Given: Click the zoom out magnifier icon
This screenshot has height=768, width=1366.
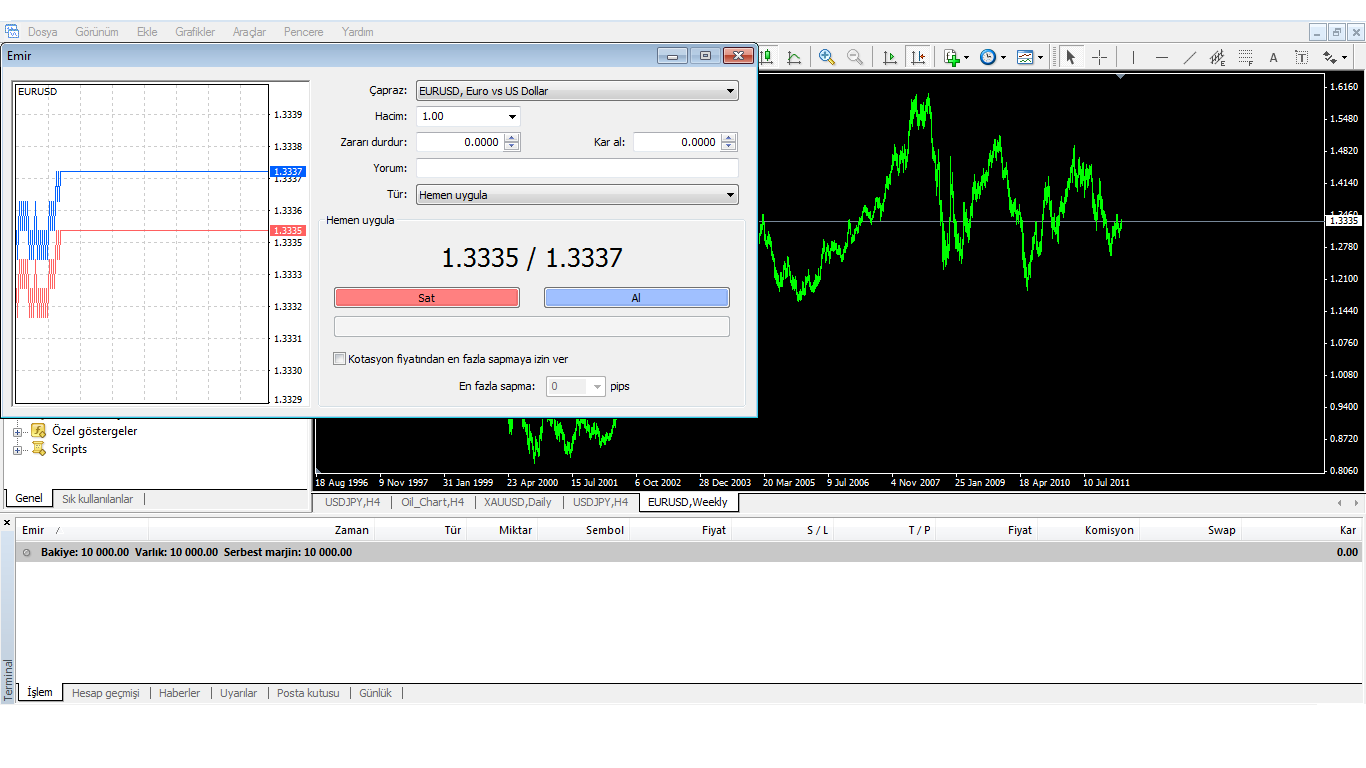Looking at the screenshot, I should 855,57.
